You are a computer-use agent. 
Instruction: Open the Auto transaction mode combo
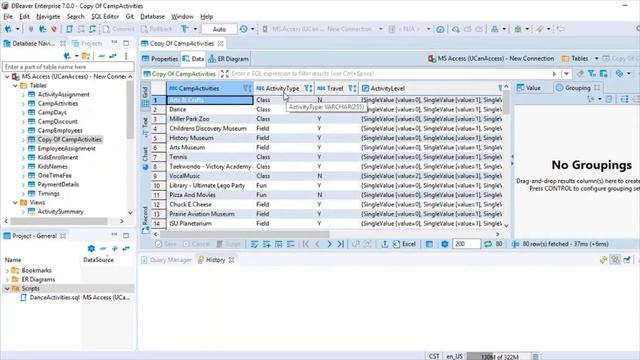pyautogui.click(x=219, y=29)
